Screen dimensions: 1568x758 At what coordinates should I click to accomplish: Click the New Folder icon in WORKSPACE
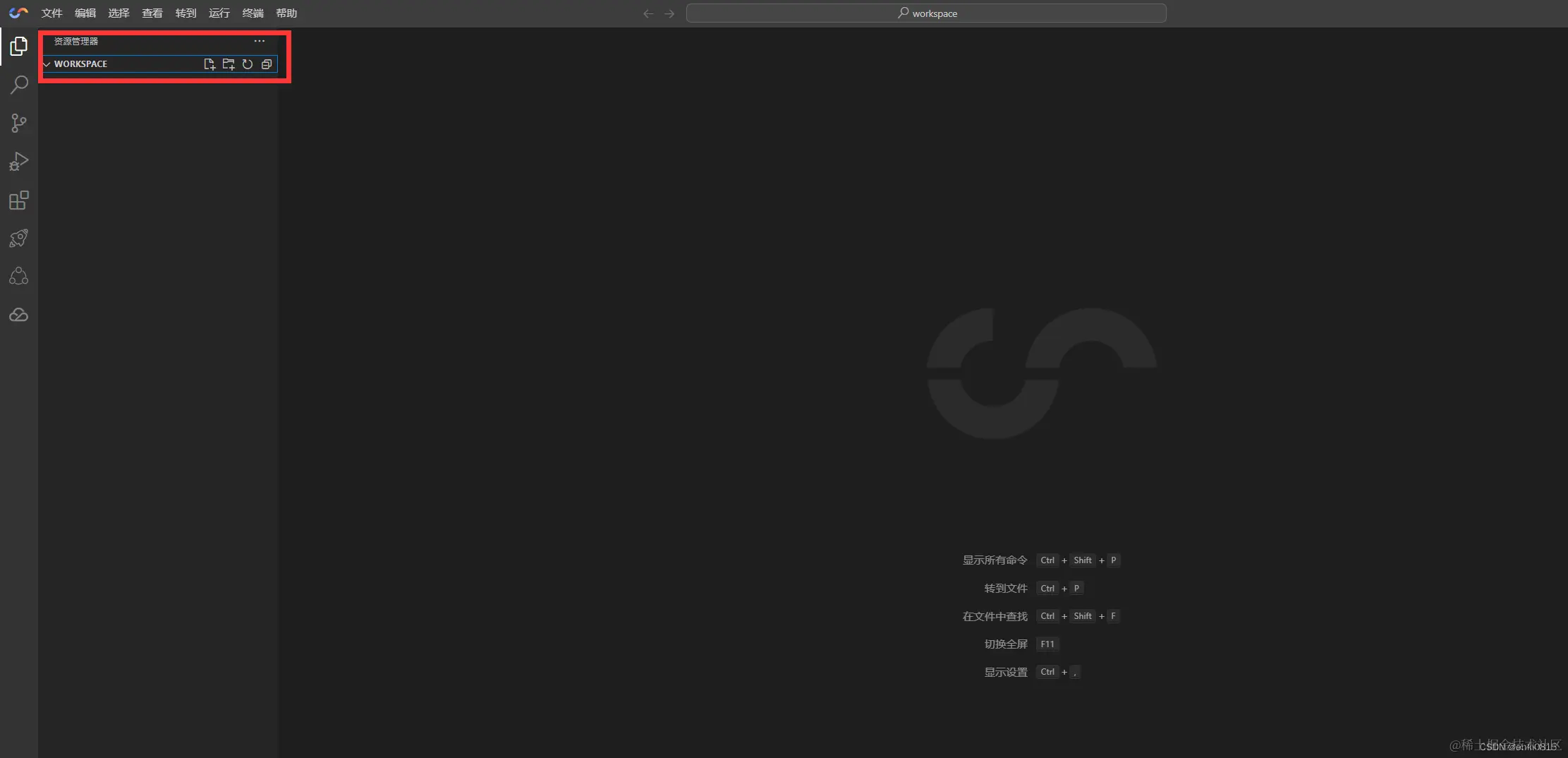pyautogui.click(x=229, y=64)
